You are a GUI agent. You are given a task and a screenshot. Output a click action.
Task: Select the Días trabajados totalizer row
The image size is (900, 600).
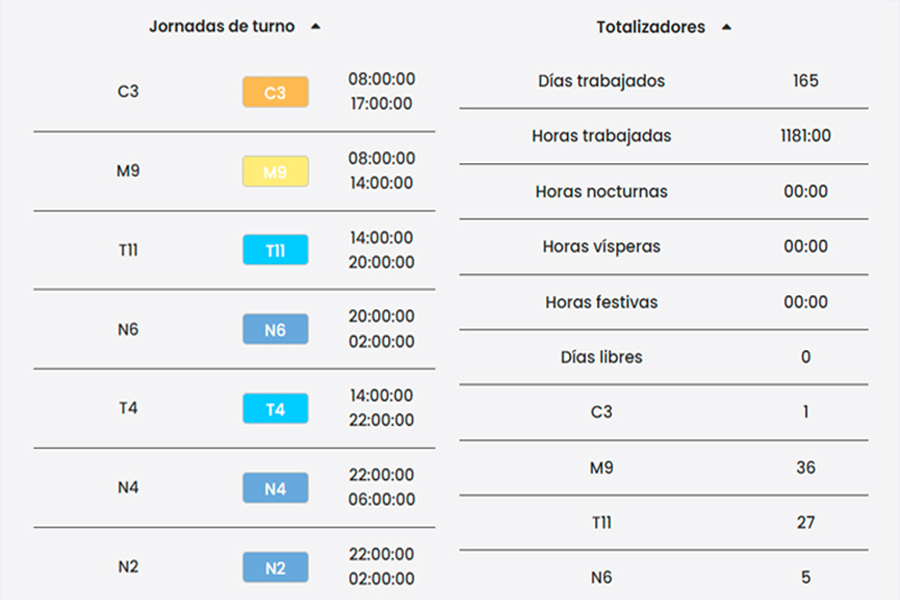(601, 81)
